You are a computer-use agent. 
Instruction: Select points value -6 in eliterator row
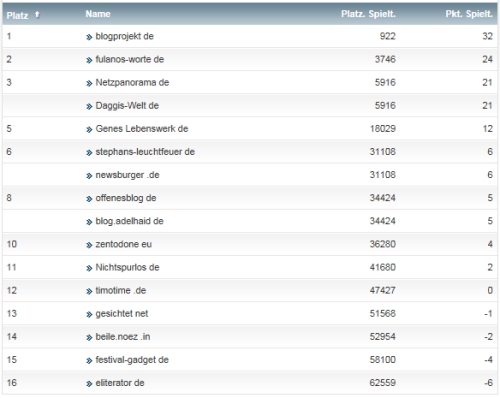(x=488, y=383)
